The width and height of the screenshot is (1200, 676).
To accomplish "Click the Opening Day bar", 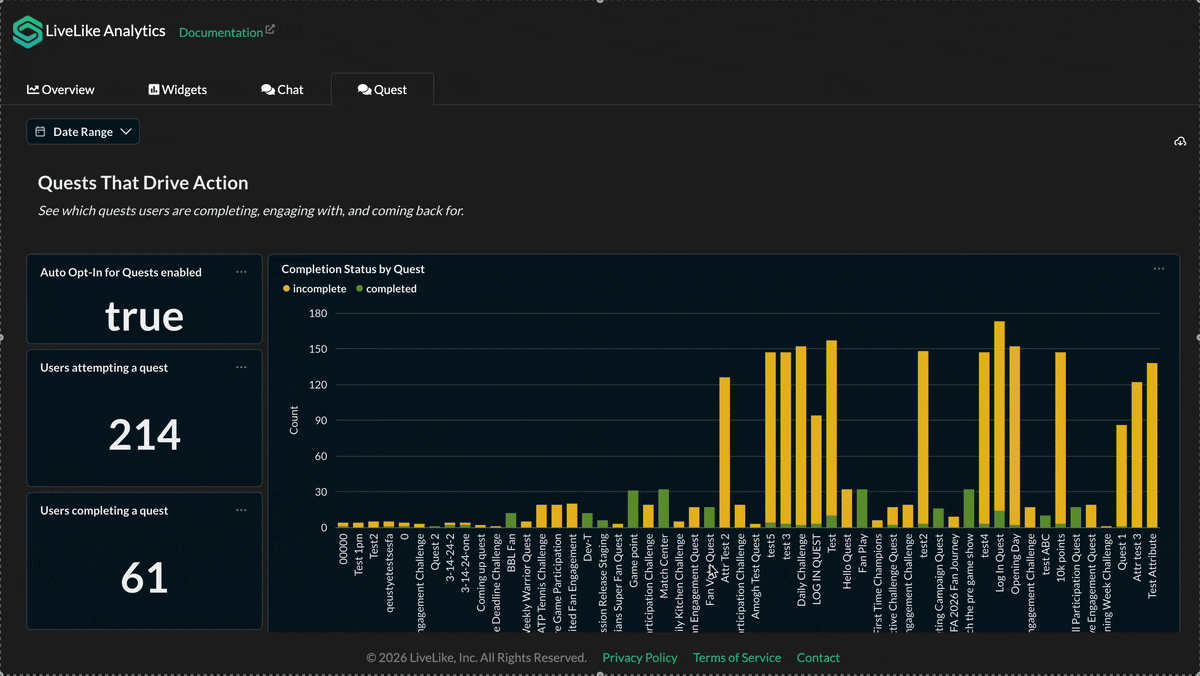I will click(x=1015, y=437).
